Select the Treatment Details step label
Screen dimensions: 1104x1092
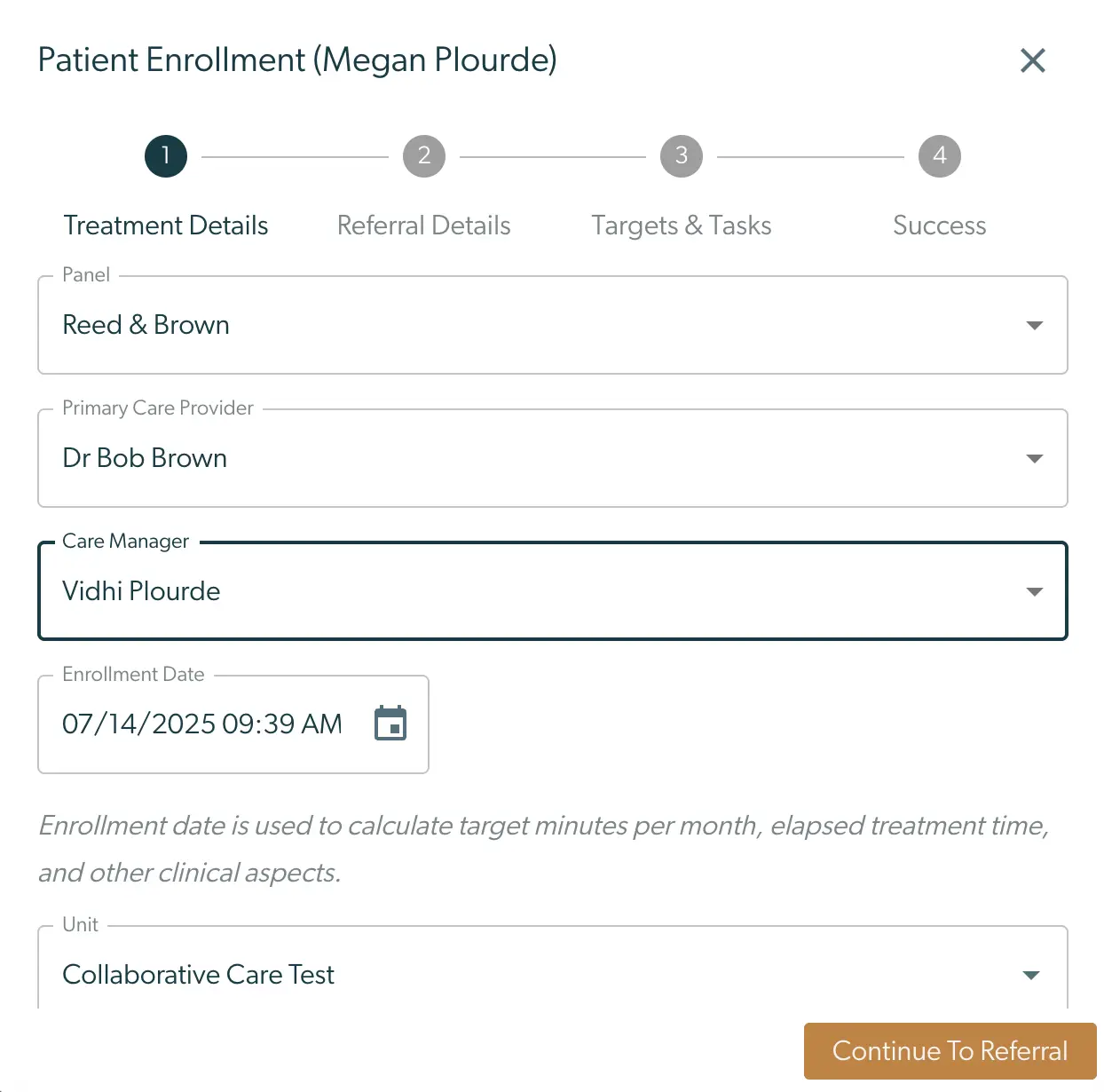tap(165, 225)
